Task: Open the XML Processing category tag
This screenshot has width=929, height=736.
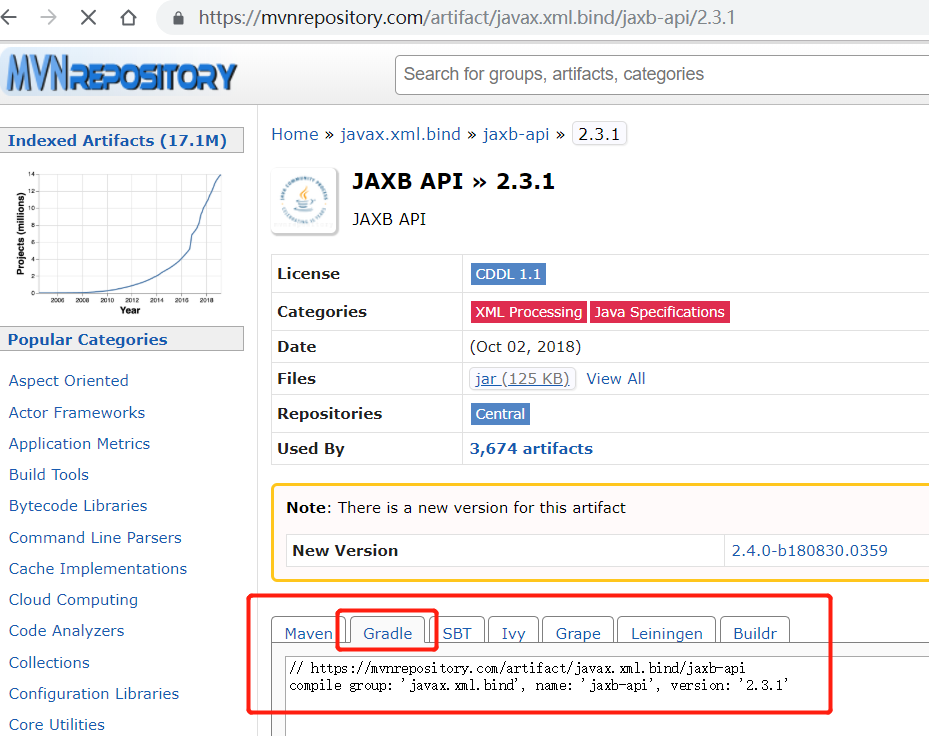Action: pyautogui.click(x=528, y=312)
